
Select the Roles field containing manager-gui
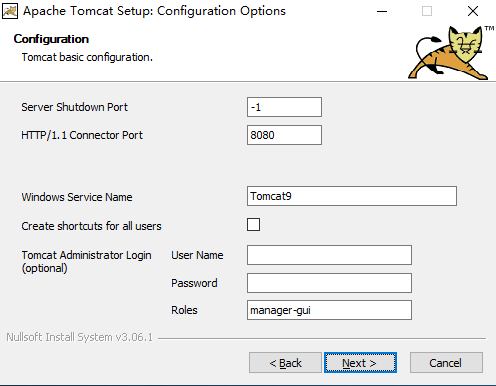click(x=329, y=310)
